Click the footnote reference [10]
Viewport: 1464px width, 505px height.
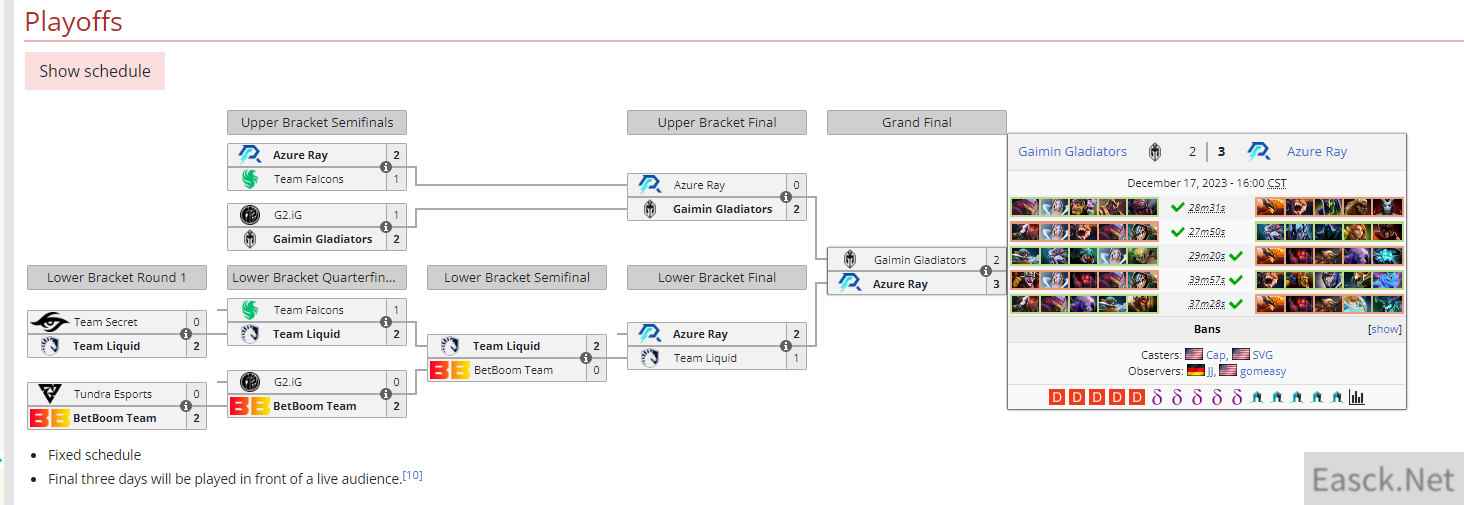coord(412,476)
